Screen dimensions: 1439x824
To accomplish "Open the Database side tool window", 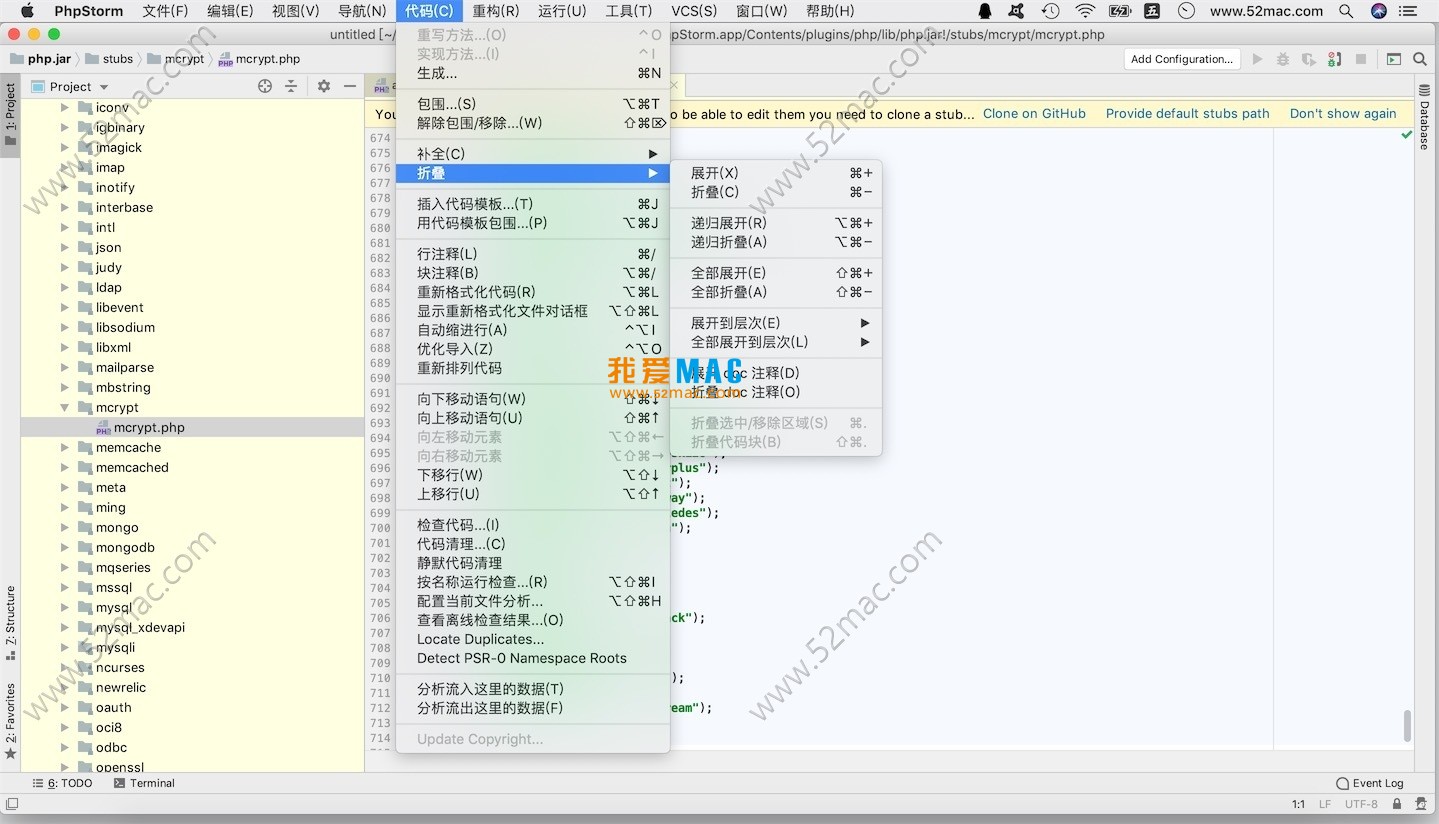I will (1425, 117).
